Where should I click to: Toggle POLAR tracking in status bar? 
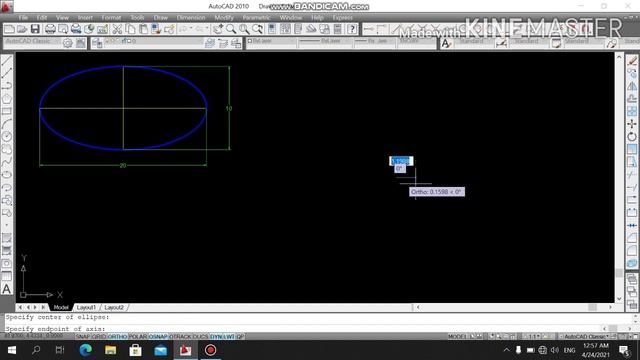(x=138, y=337)
